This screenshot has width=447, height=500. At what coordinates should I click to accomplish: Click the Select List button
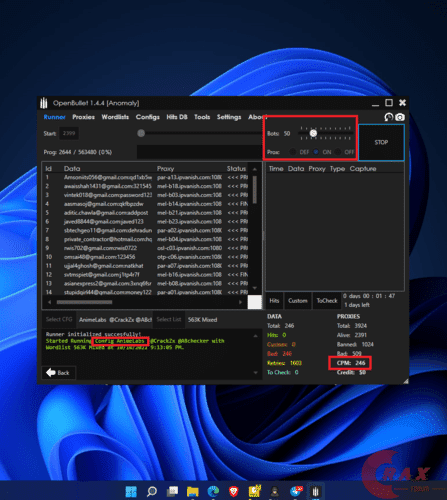click(x=169, y=319)
